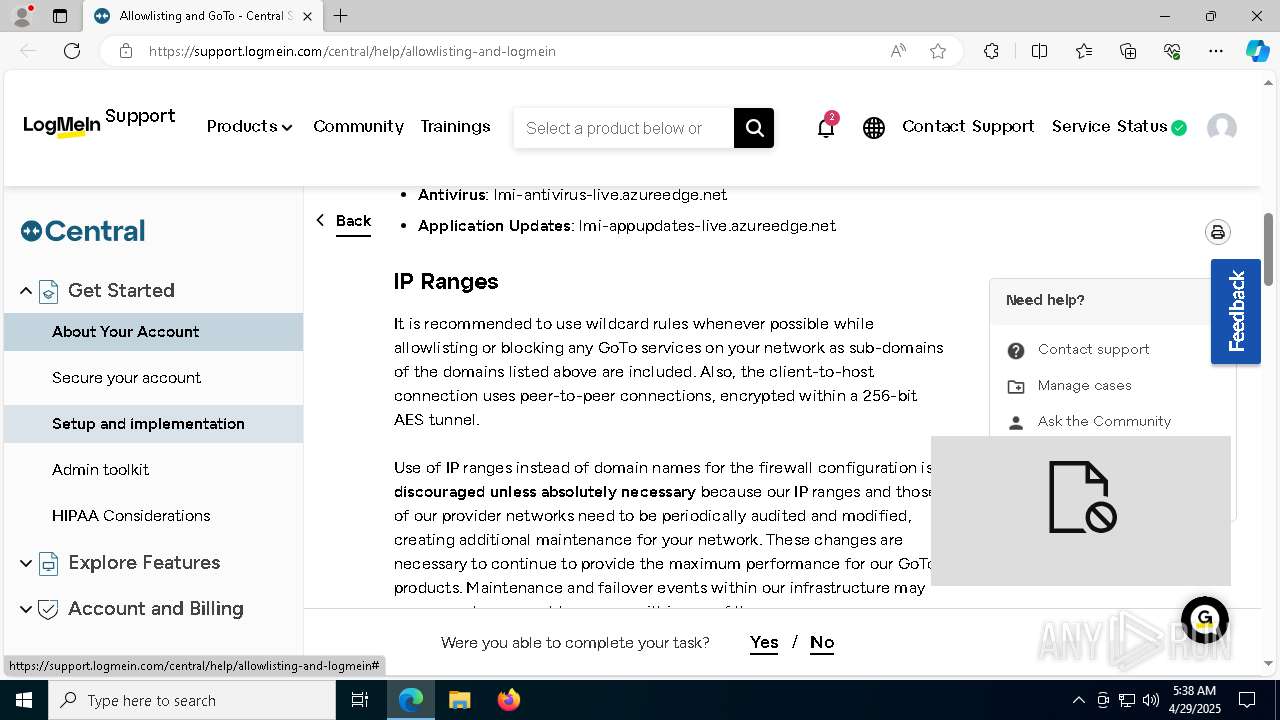
Task: Open Task View on taskbar
Action: click(360, 700)
